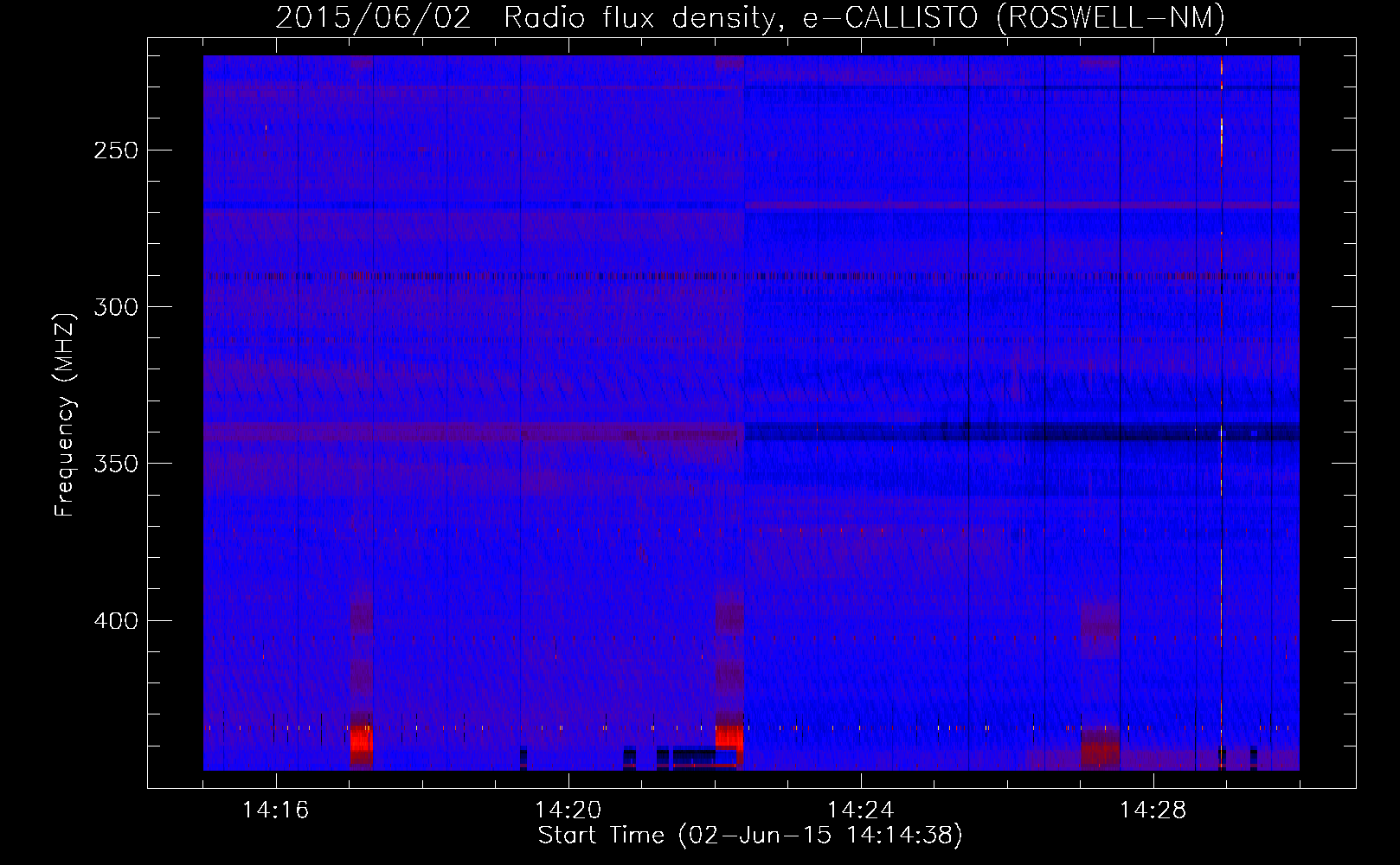Click the 400 frequency tick label
Viewport: 1400px width, 865px height.
pyautogui.click(x=115, y=621)
